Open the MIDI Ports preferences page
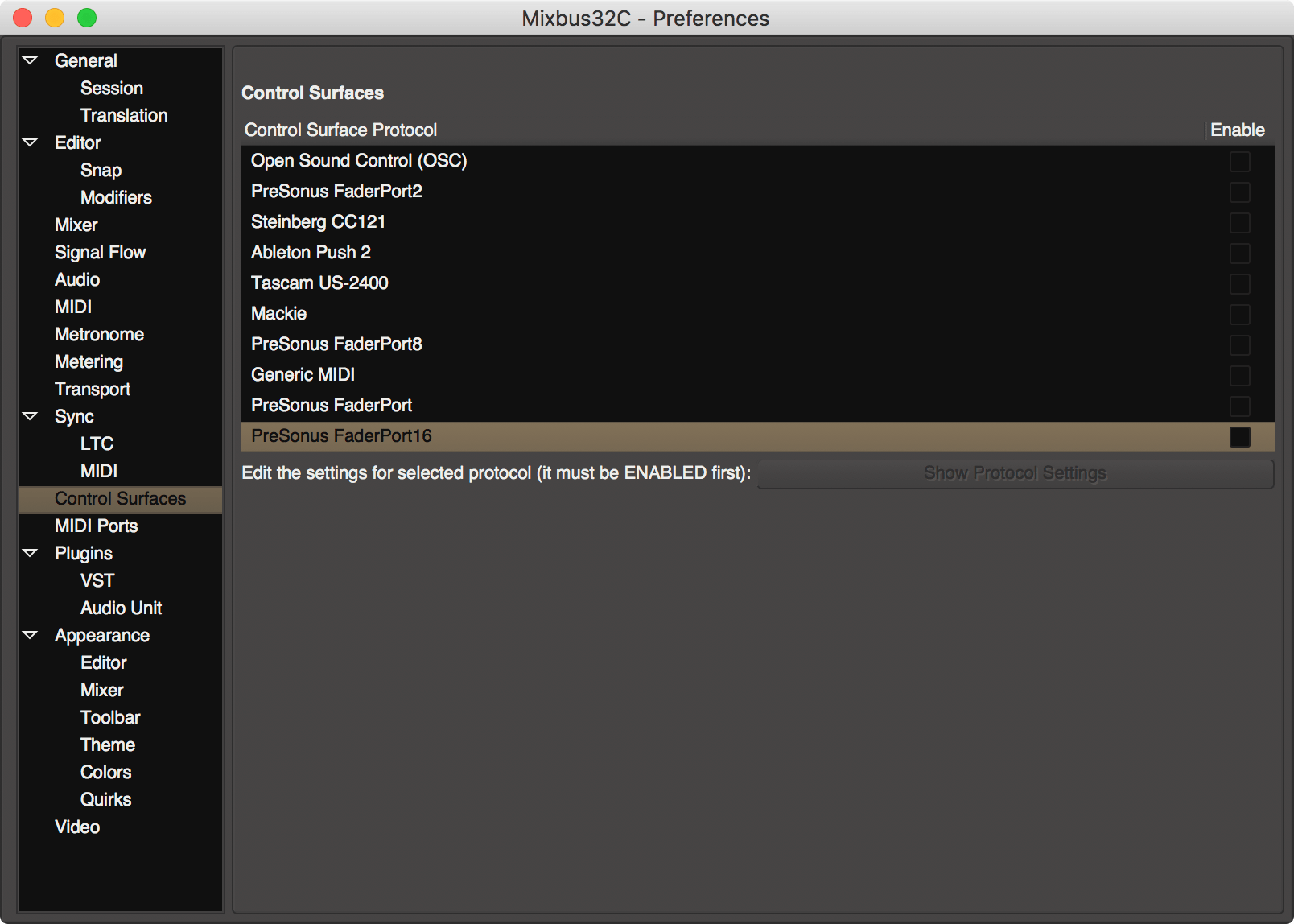This screenshot has width=1294, height=924. tap(96, 526)
